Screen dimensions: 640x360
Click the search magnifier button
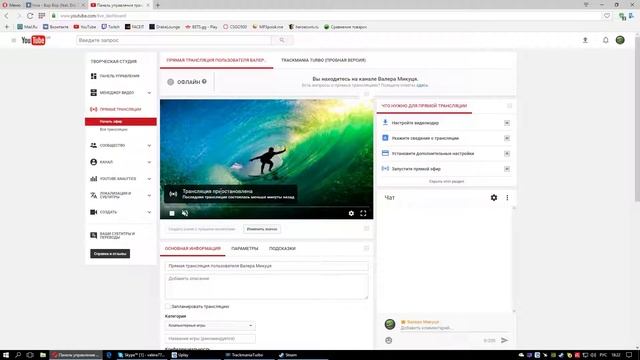tap(282, 40)
